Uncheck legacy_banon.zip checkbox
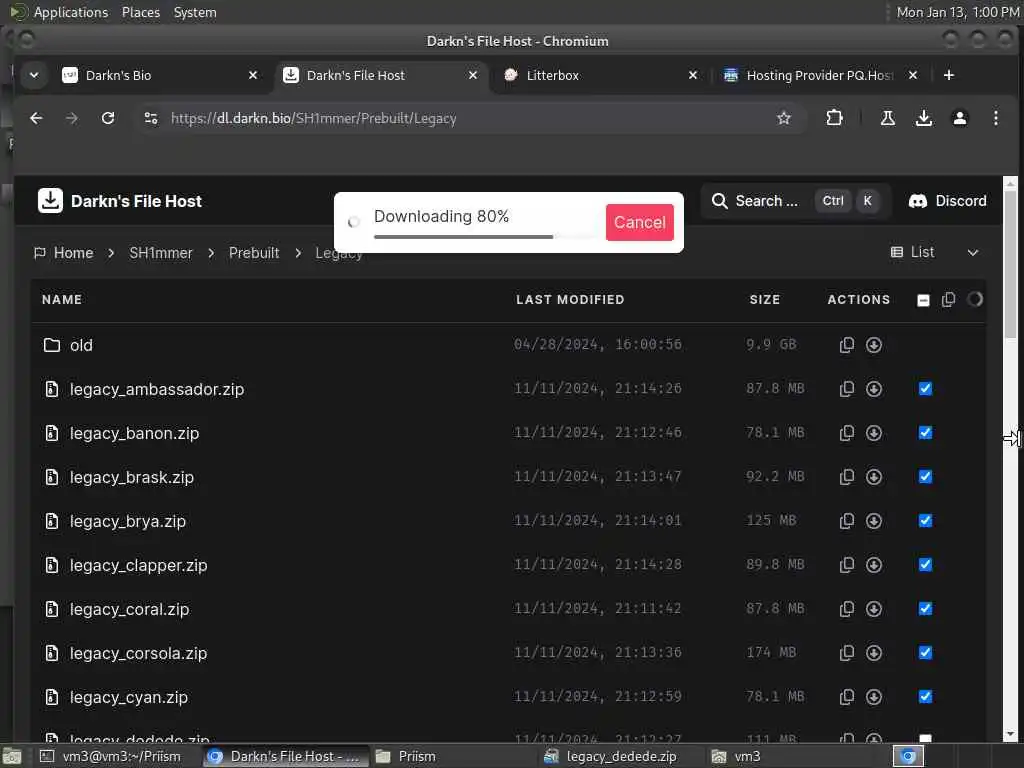Screen dimensions: 1024x768 pyautogui.click(x=925, y=432)
